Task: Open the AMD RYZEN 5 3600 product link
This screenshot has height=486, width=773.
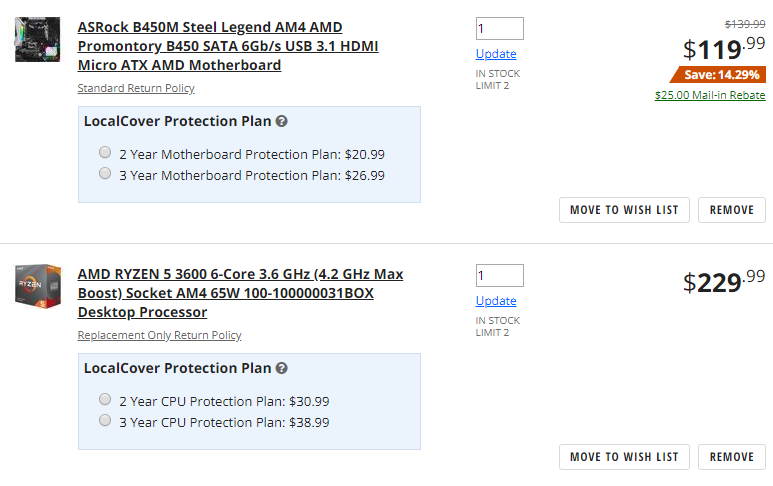Action: point(240,293)
